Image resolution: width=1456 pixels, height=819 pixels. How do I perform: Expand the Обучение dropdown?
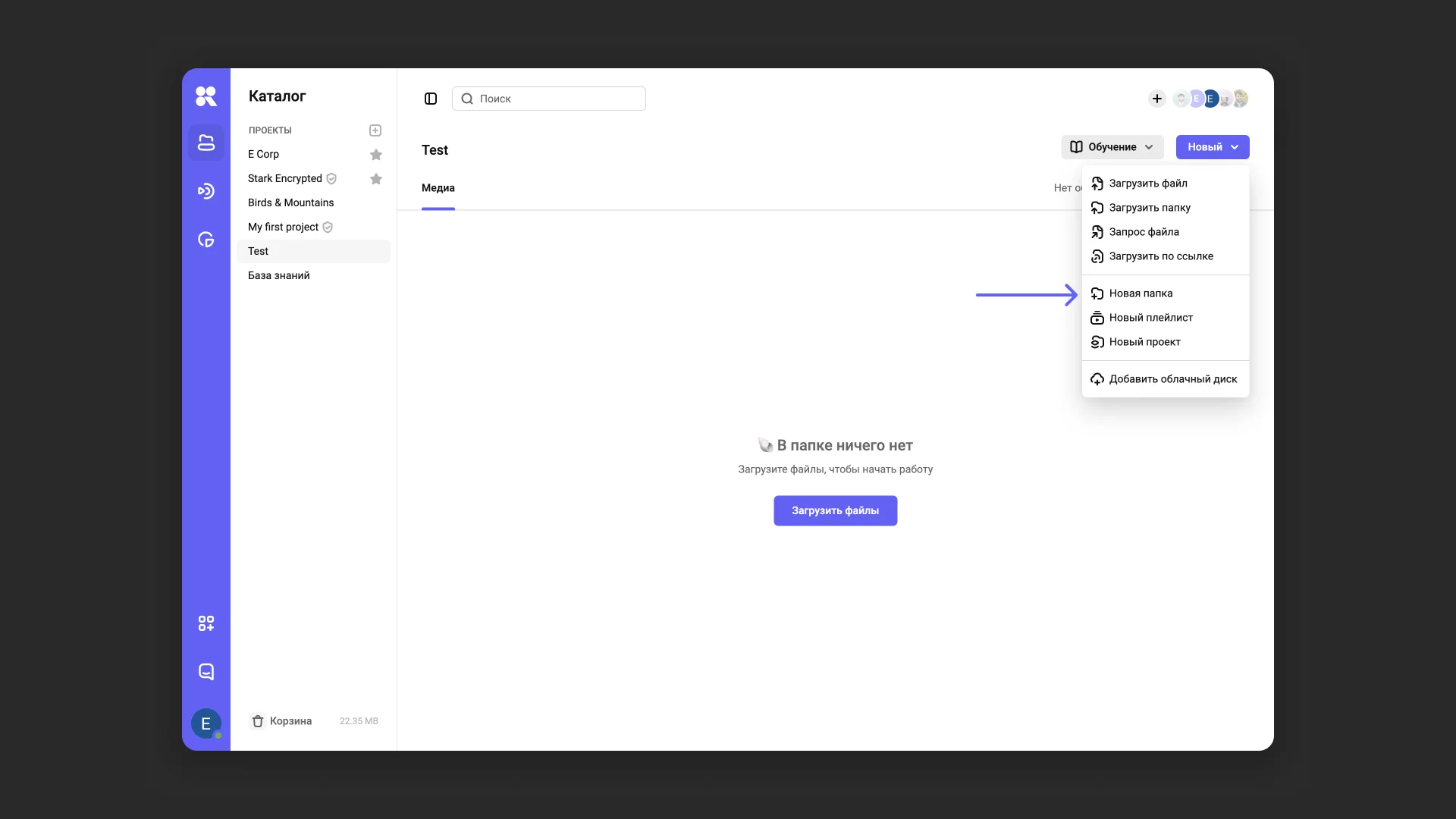tap(1112, 147)
